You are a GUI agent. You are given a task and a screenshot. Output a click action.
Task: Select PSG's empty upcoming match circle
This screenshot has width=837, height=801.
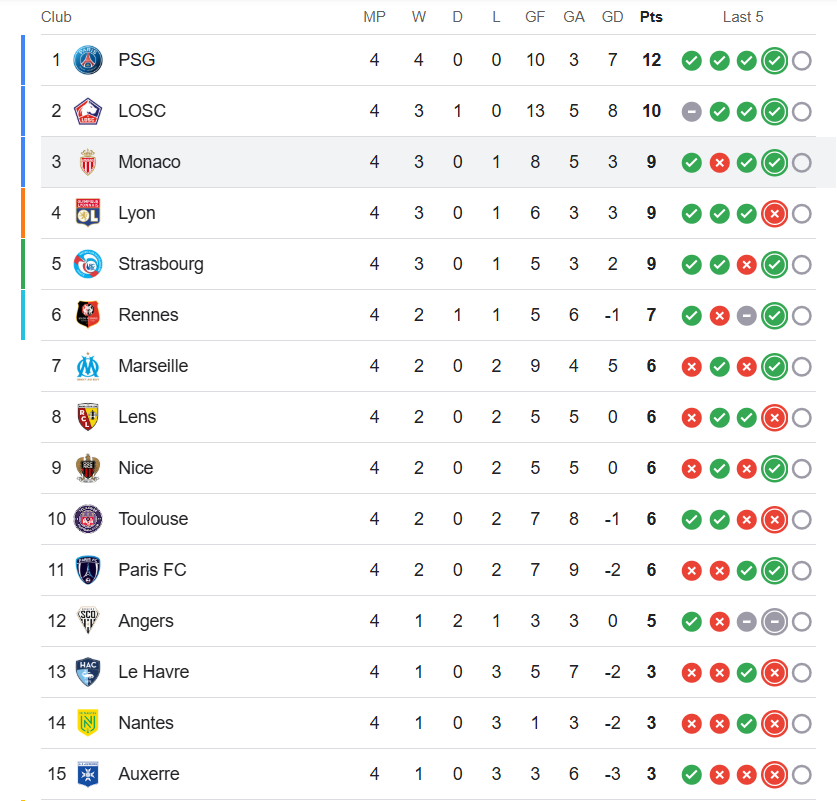coord(802,61)
